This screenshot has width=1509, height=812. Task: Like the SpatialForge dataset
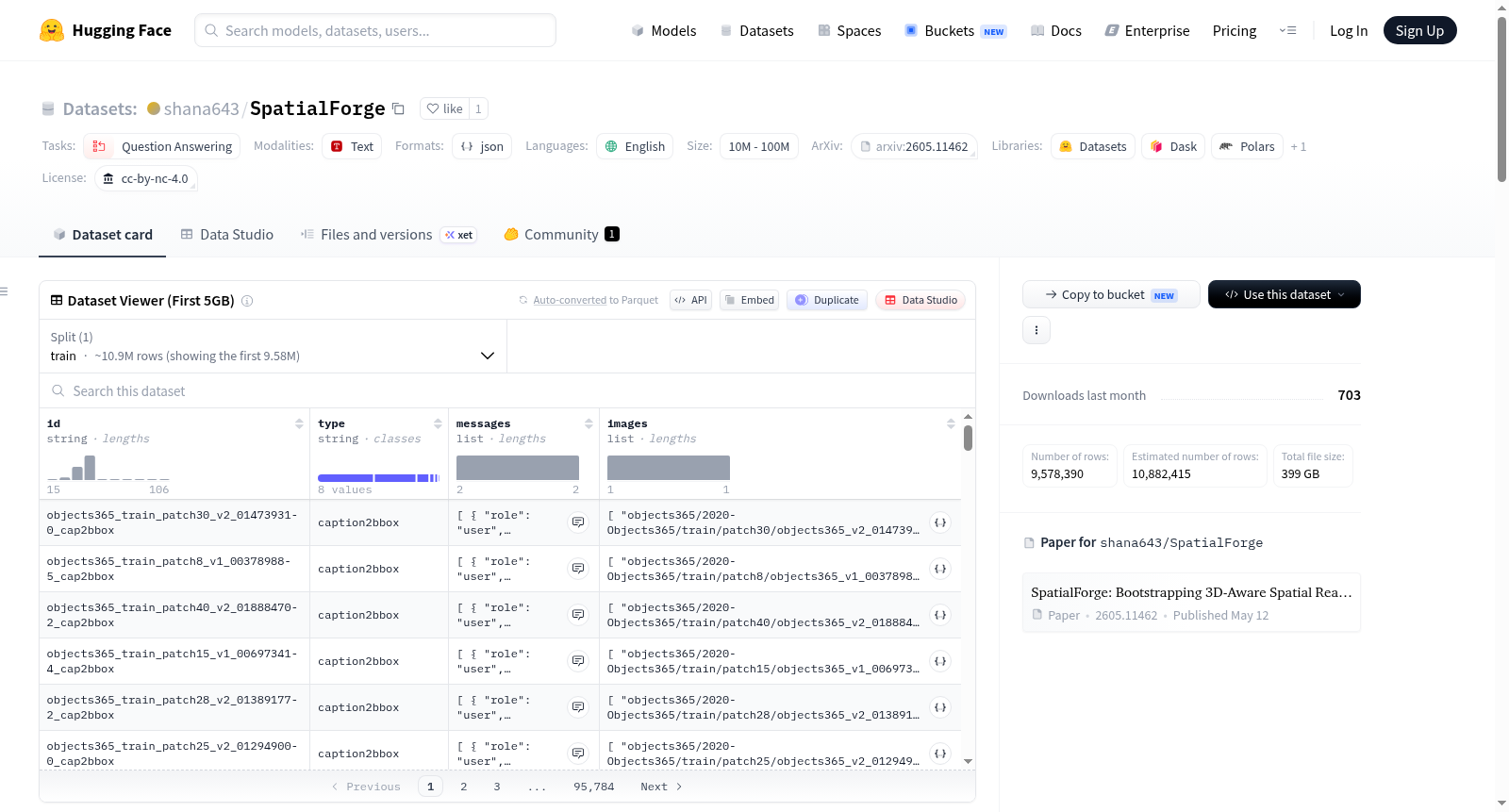(x=444, y=108)
